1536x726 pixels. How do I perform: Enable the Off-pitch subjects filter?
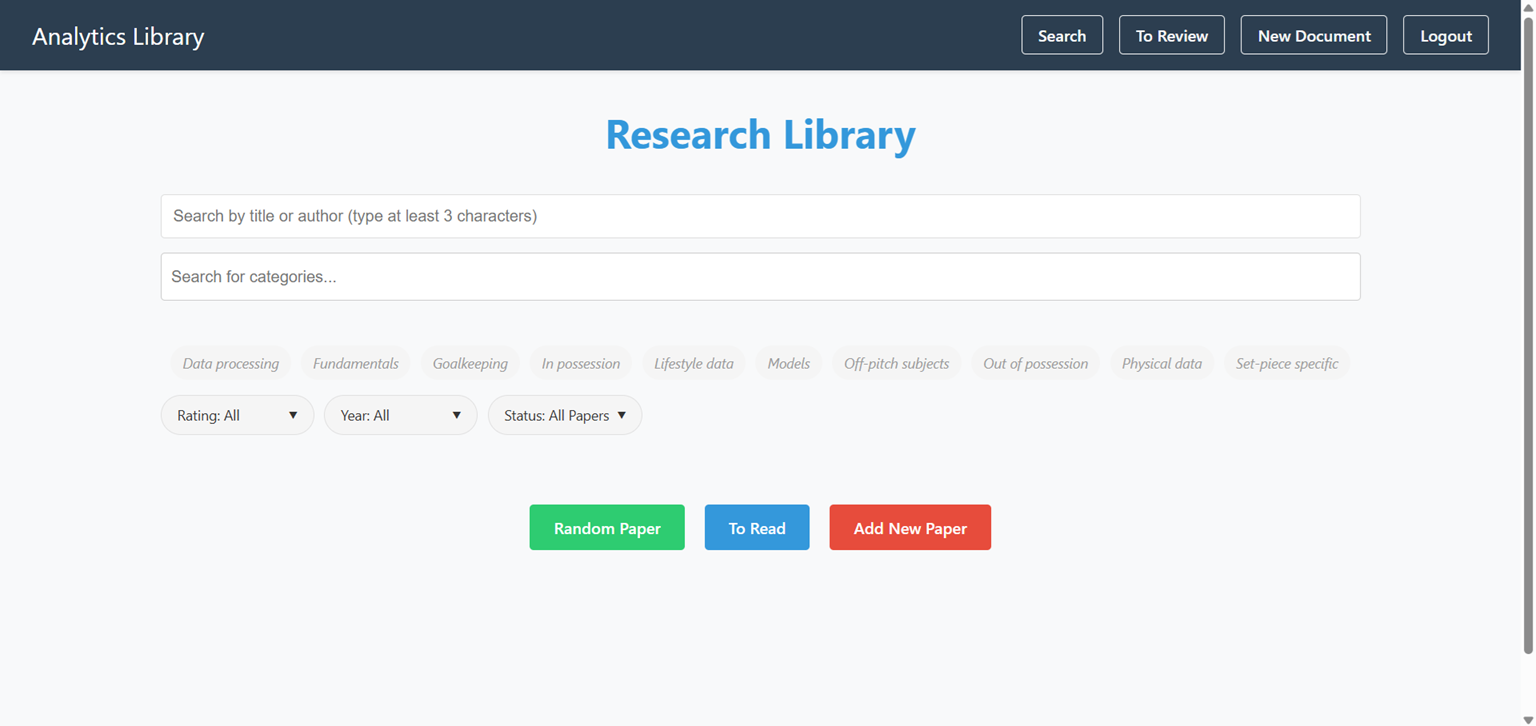896,363
